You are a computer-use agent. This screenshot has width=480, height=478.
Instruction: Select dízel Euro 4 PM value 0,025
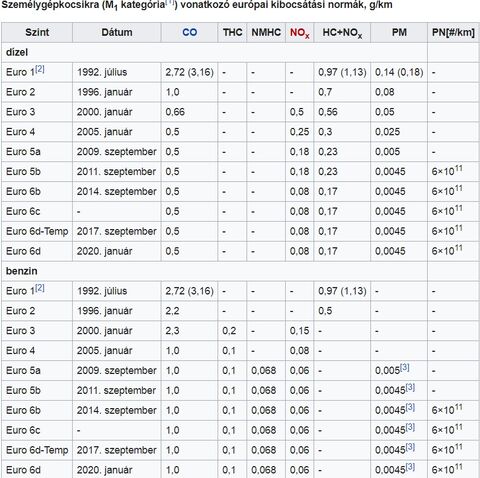[387, 132]
